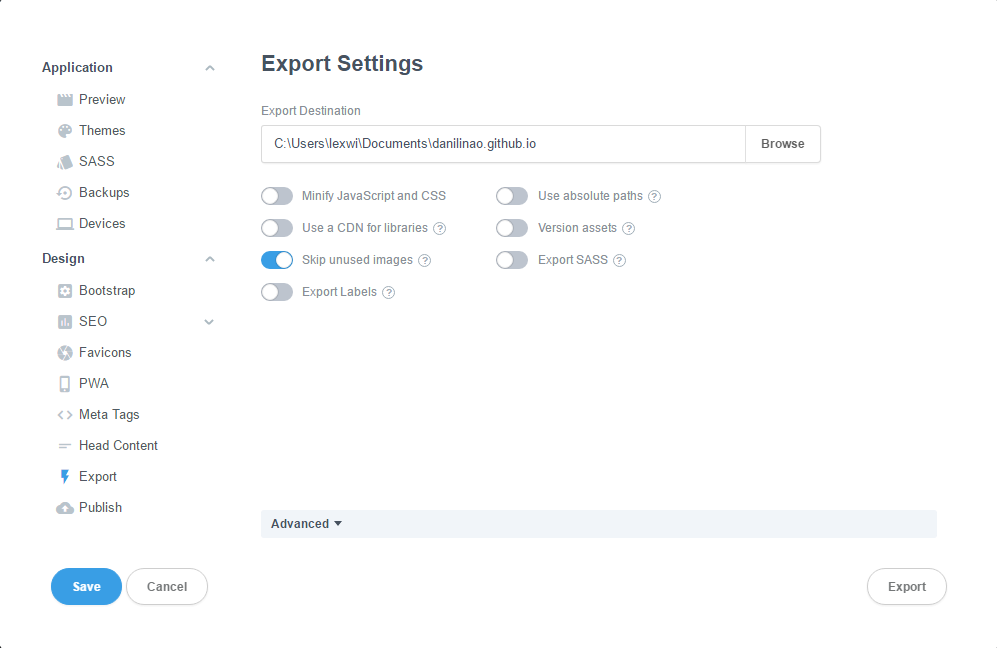This screenshot has width=997, height=648.
Task: Select Head Content in the sidebar
Action: [x=118, y=446]
